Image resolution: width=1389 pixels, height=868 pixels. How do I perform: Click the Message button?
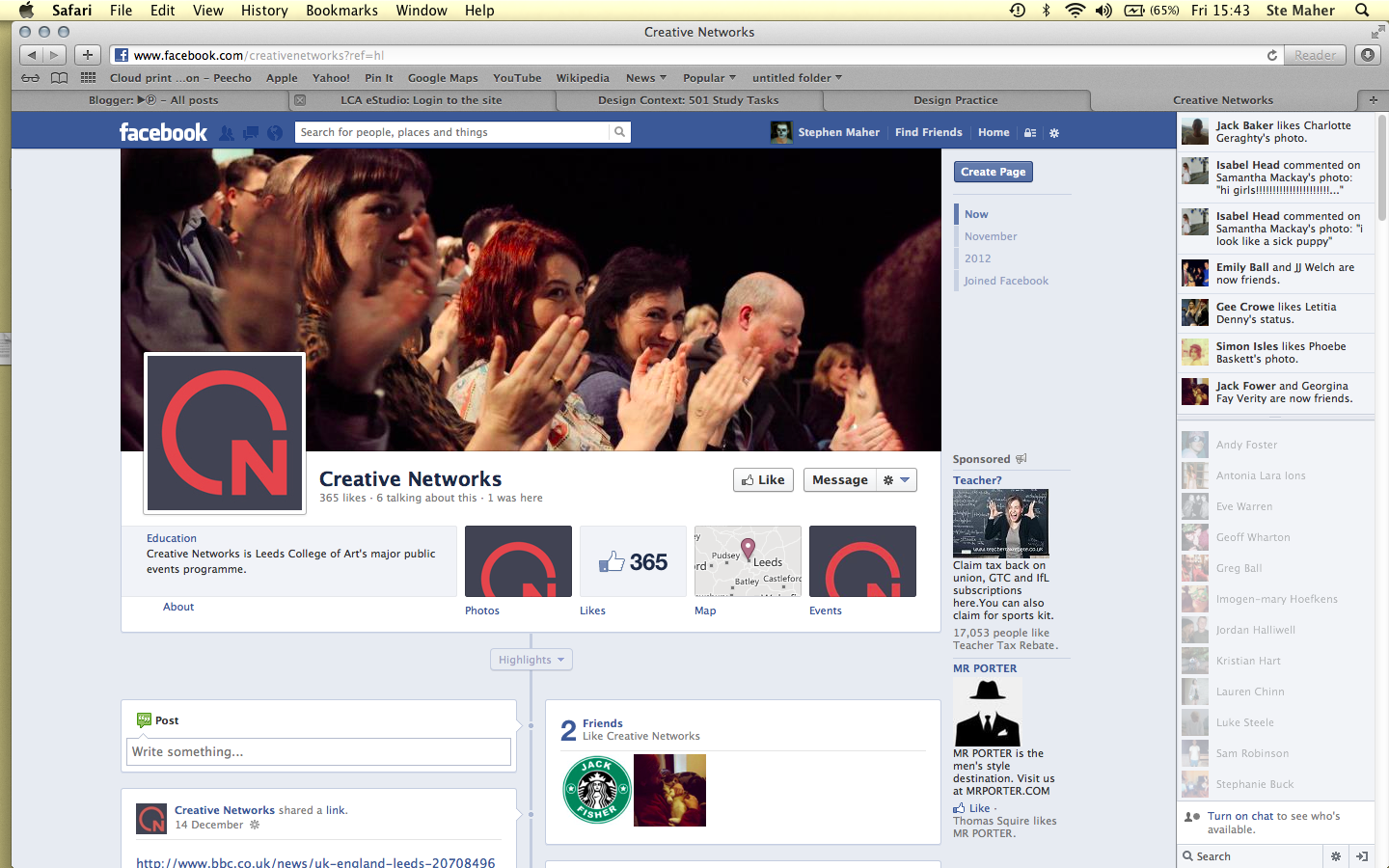(840, 480)
